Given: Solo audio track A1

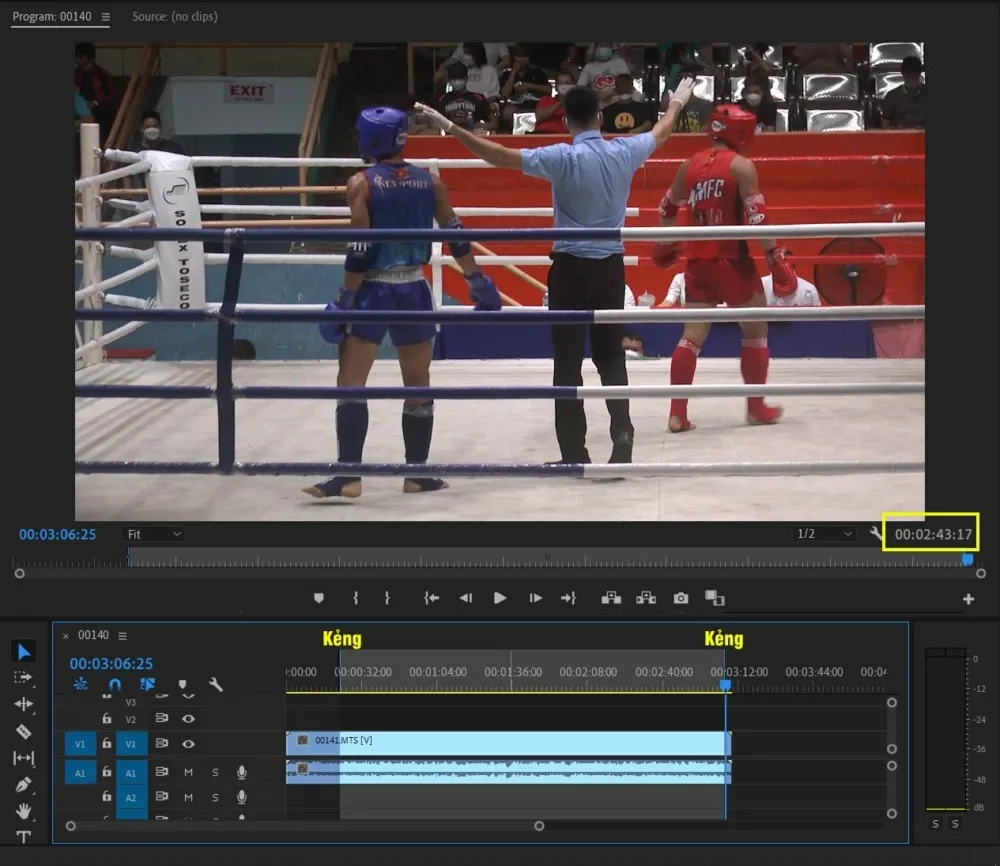Looking at the screenshot, I should 215,772.
